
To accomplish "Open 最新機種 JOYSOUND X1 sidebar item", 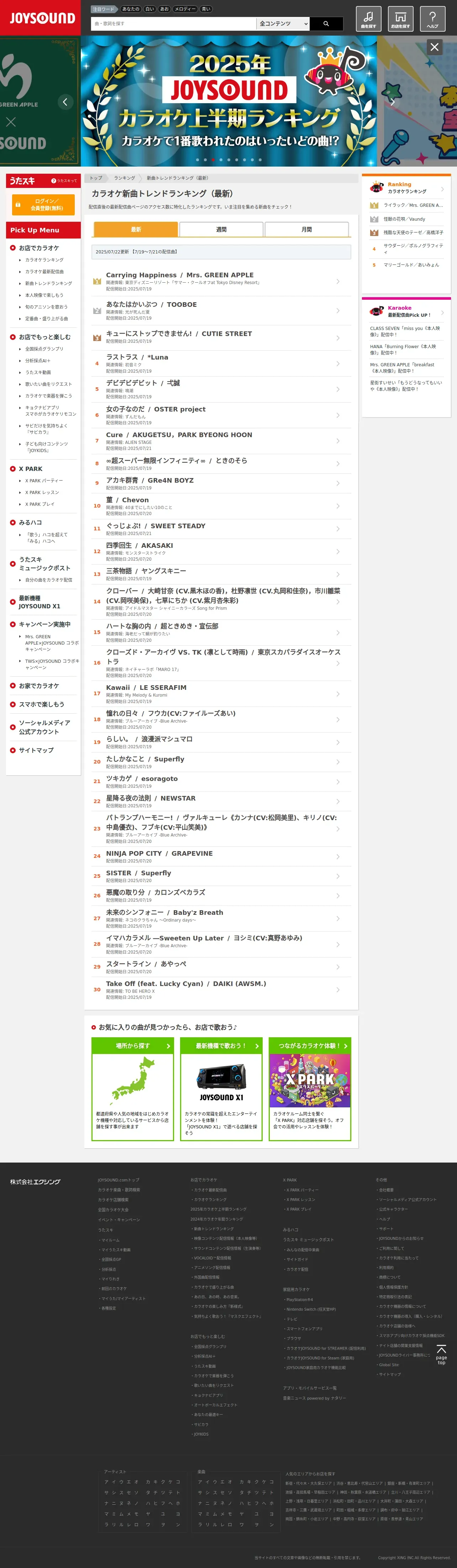I will pos(40,602).
